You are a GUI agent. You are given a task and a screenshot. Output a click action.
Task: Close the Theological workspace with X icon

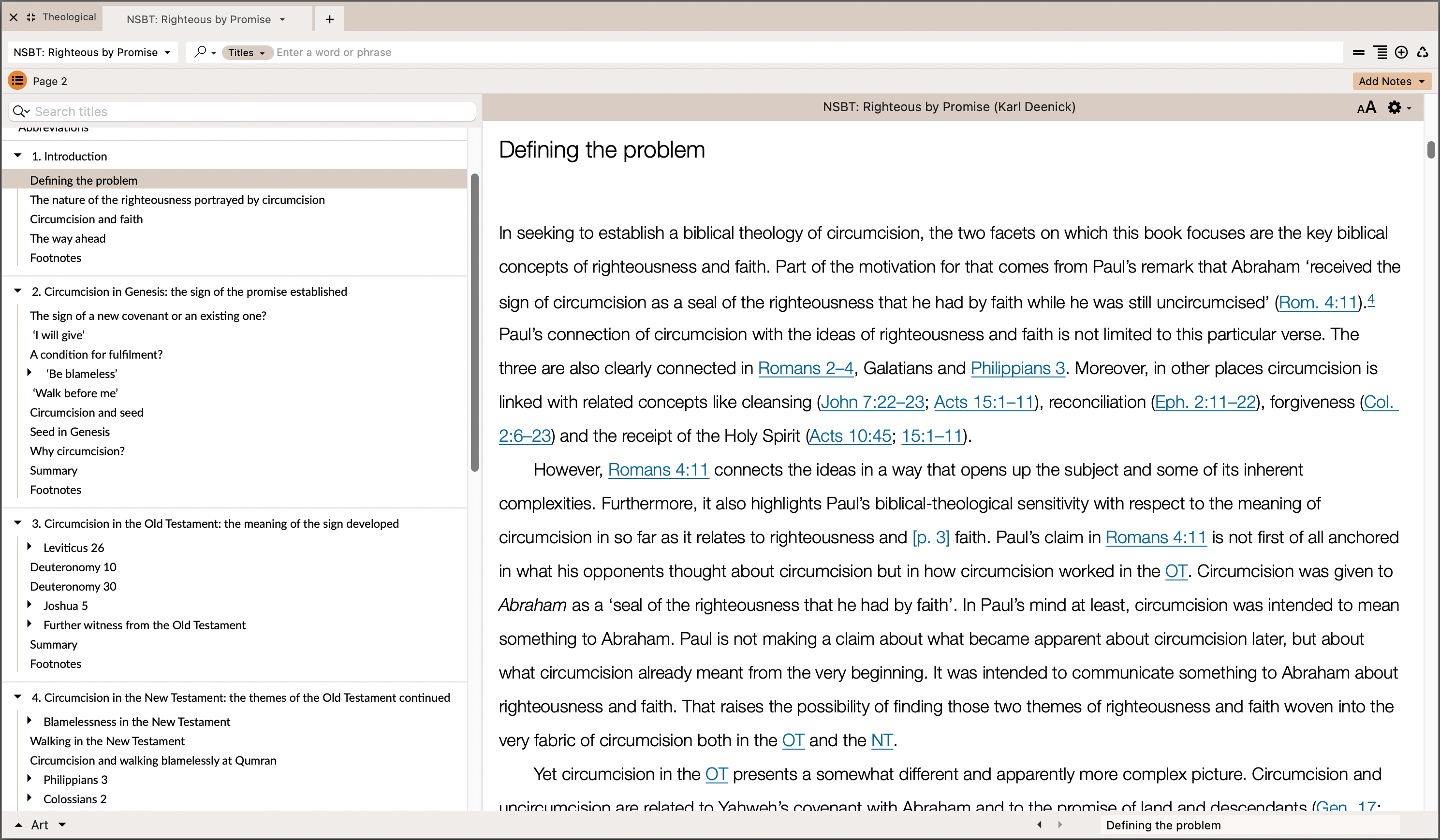pos(14,17)
